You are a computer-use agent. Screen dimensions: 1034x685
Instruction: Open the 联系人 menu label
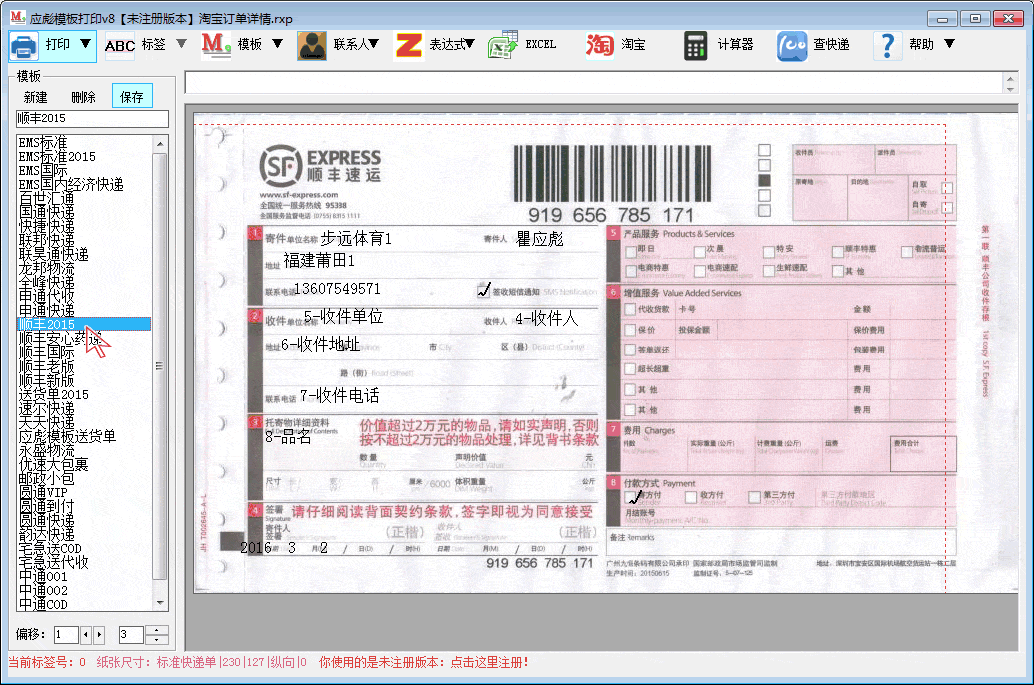pyautogui.click(x=350, y=44)
